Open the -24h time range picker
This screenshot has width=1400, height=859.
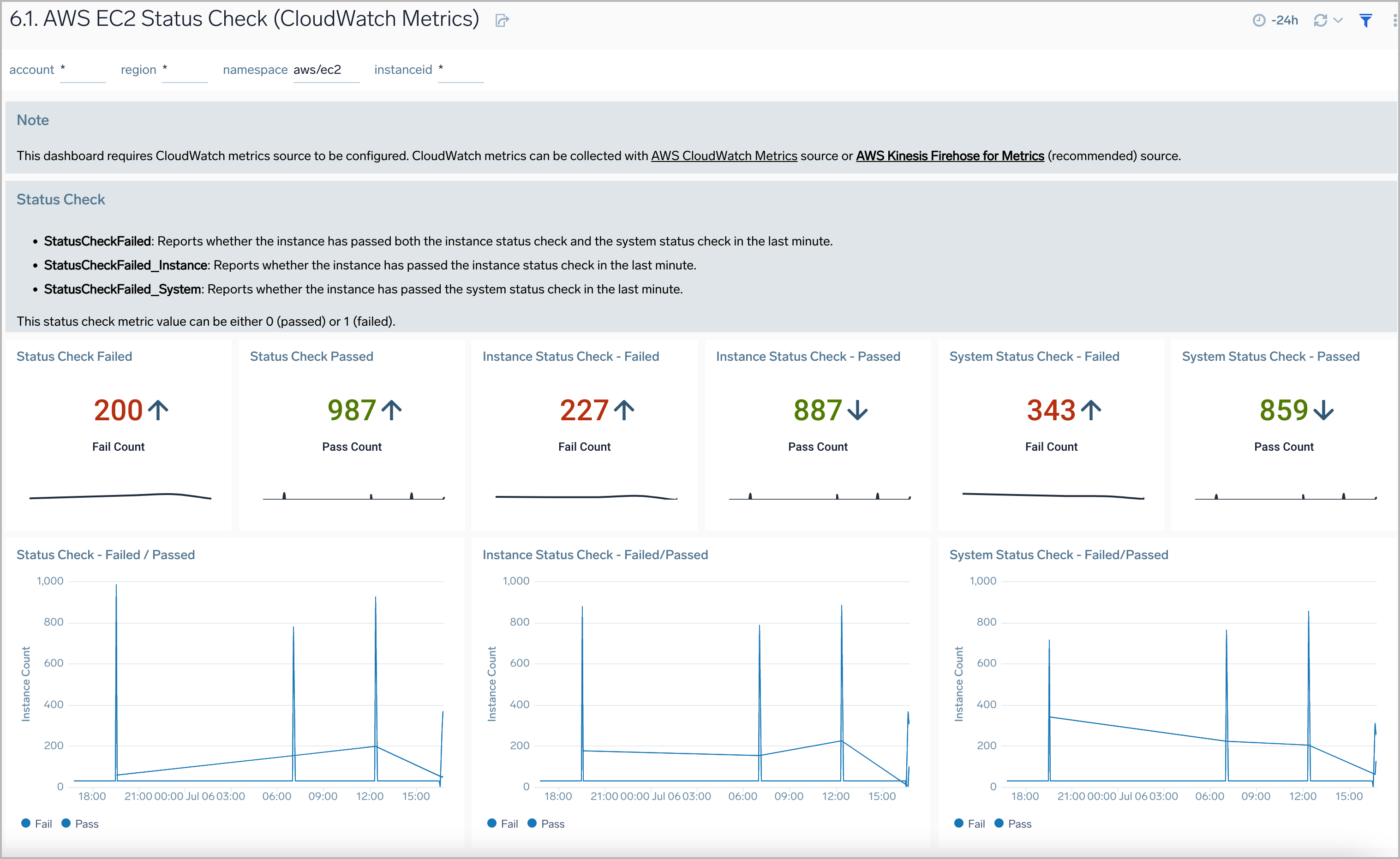(1275, 20)
